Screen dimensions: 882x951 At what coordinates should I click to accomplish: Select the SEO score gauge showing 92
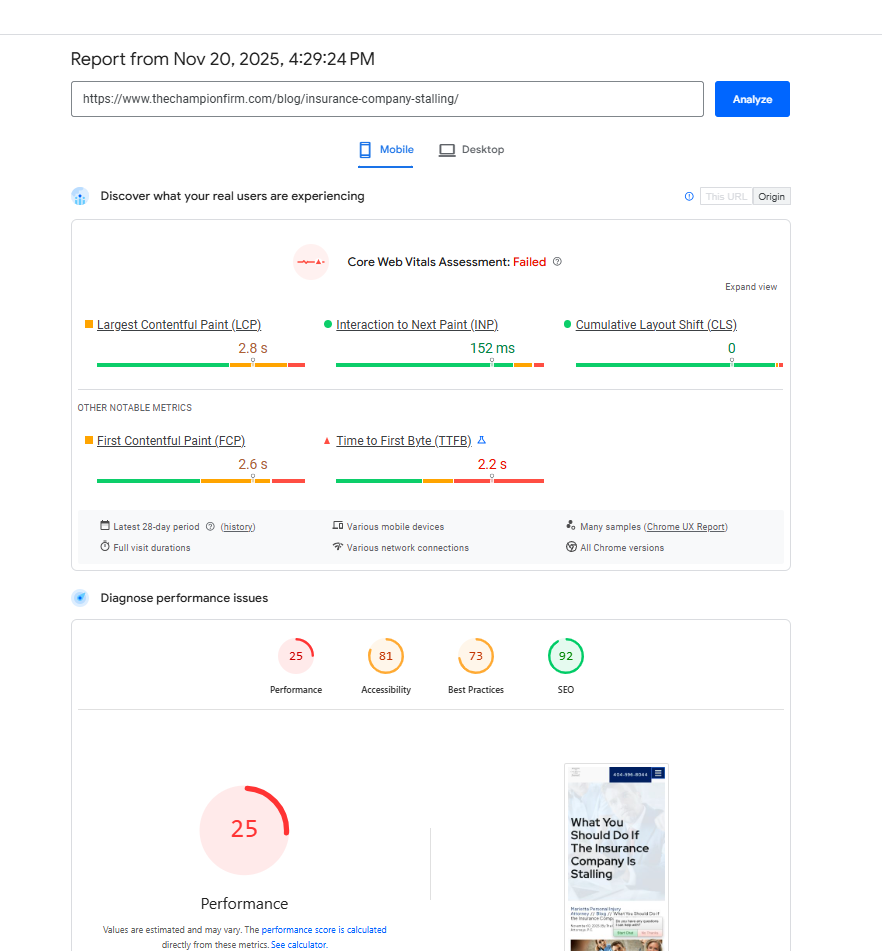tap(566, 657)
